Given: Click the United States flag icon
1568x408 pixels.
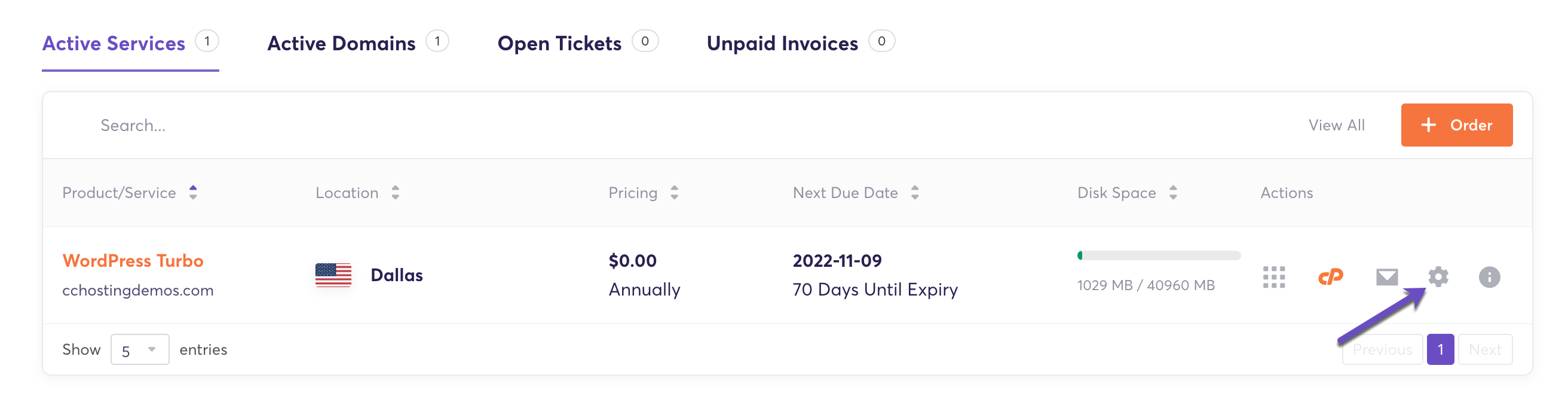Looking at the screenshot, I should 333,275.
